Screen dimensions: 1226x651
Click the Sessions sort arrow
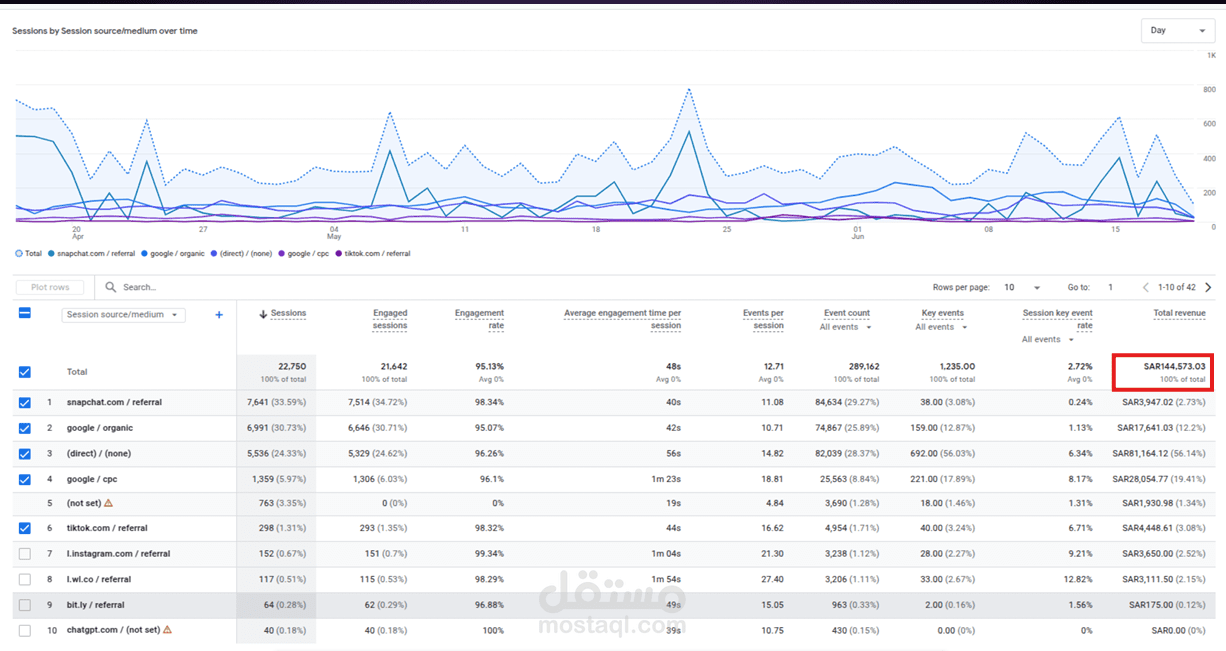(x=263, y=314)
